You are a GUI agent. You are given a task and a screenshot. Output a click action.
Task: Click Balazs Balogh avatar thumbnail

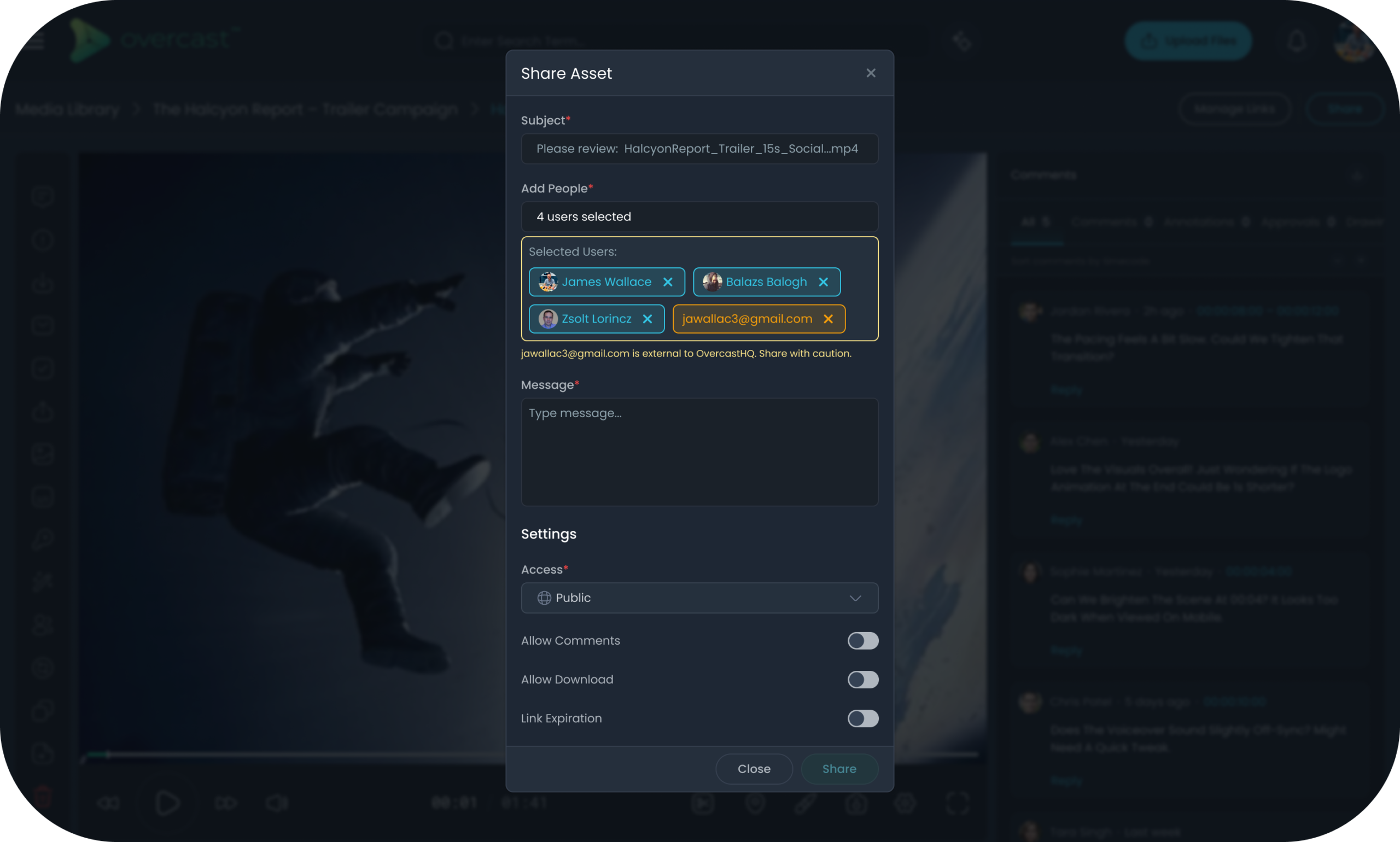click(712, 282)
